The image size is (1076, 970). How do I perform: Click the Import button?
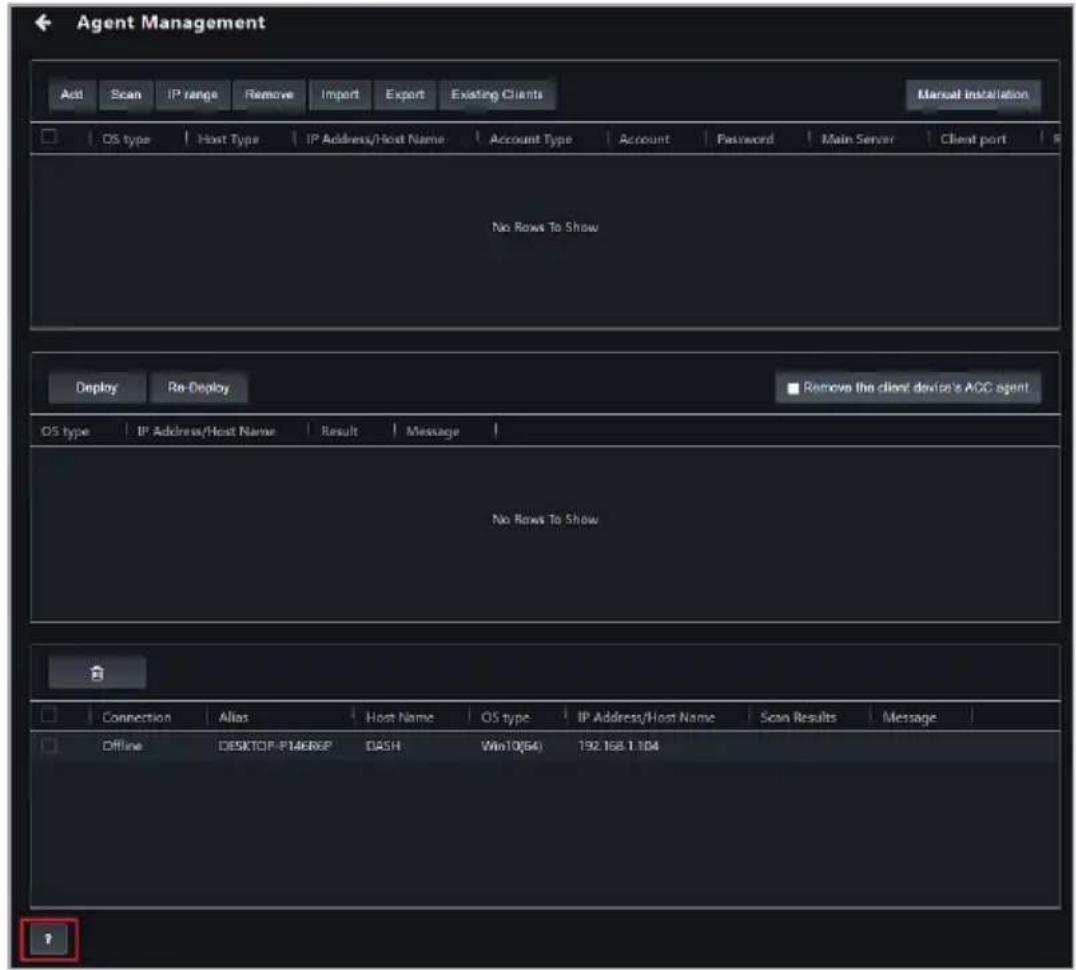coord(340,95)
